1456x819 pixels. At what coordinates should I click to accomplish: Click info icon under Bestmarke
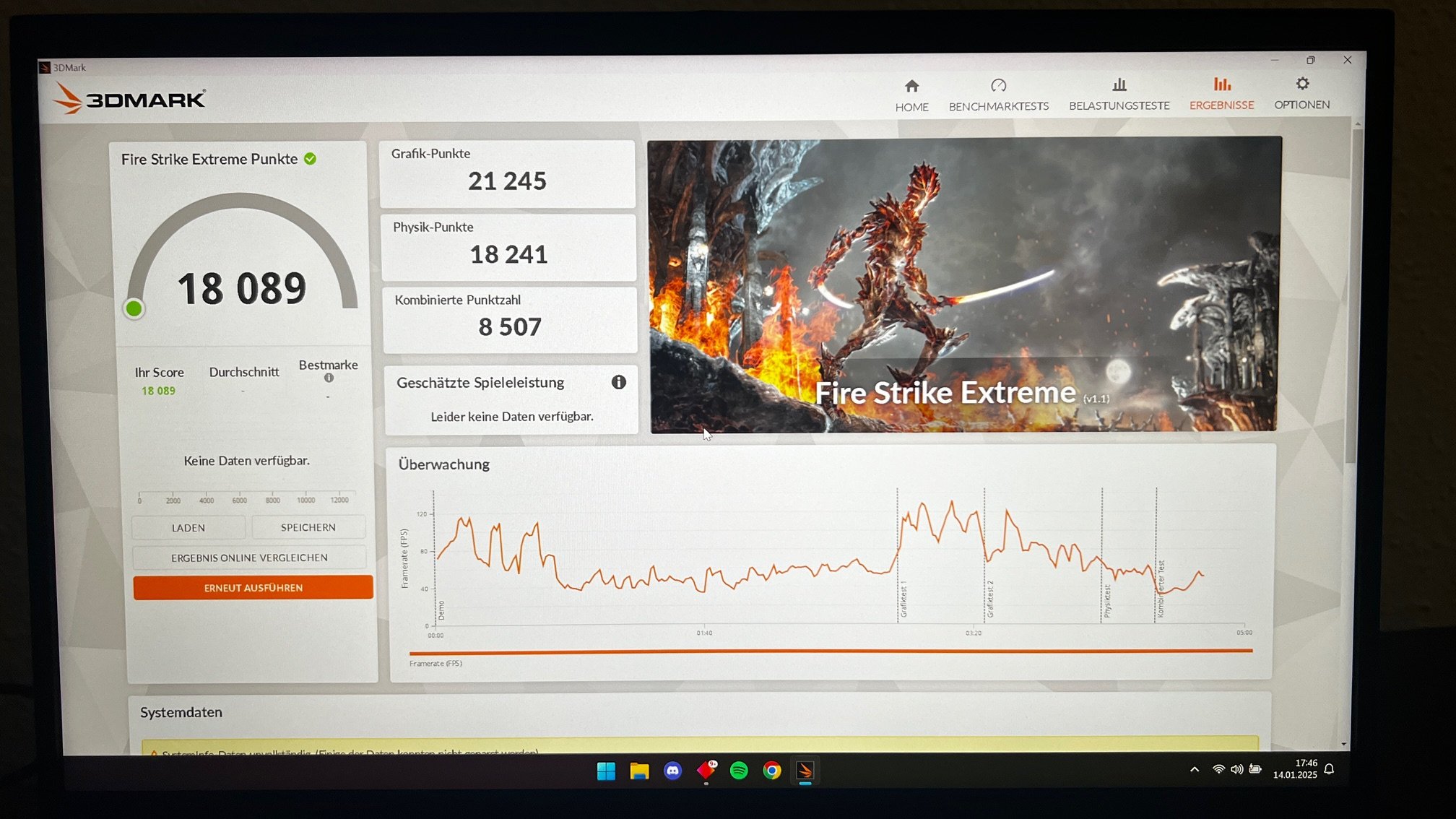coord(329,378)
